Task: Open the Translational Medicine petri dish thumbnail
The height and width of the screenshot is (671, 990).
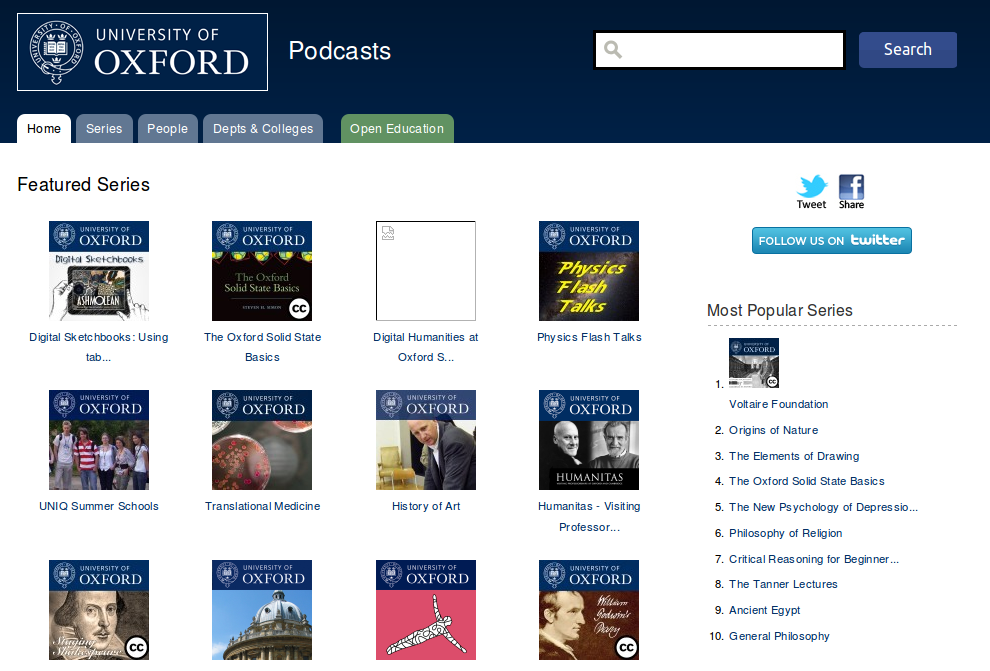Action: pyautogui.click(x=262, y=440)
